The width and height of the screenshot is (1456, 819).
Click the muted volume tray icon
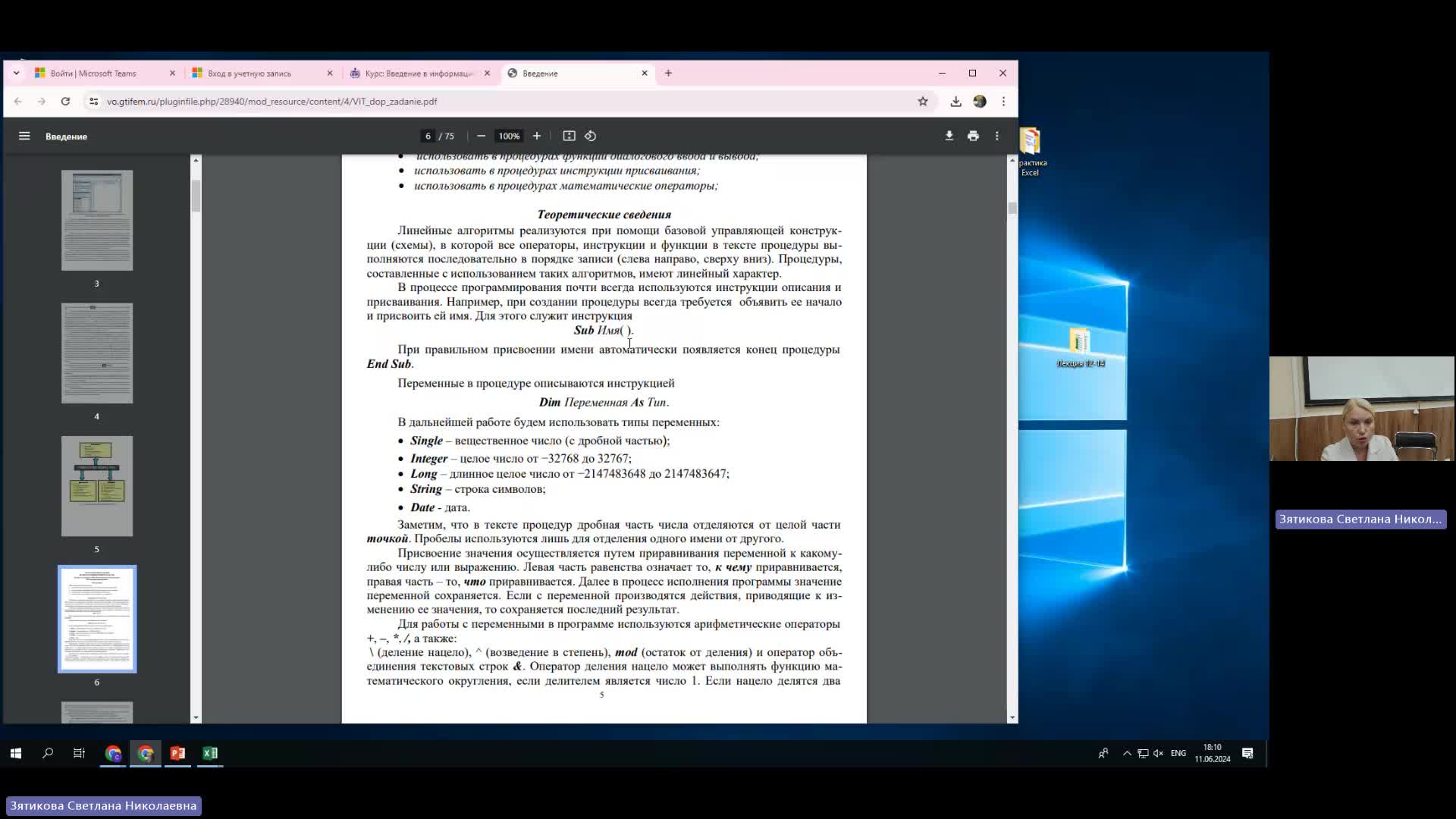[x=1158, y=753]
